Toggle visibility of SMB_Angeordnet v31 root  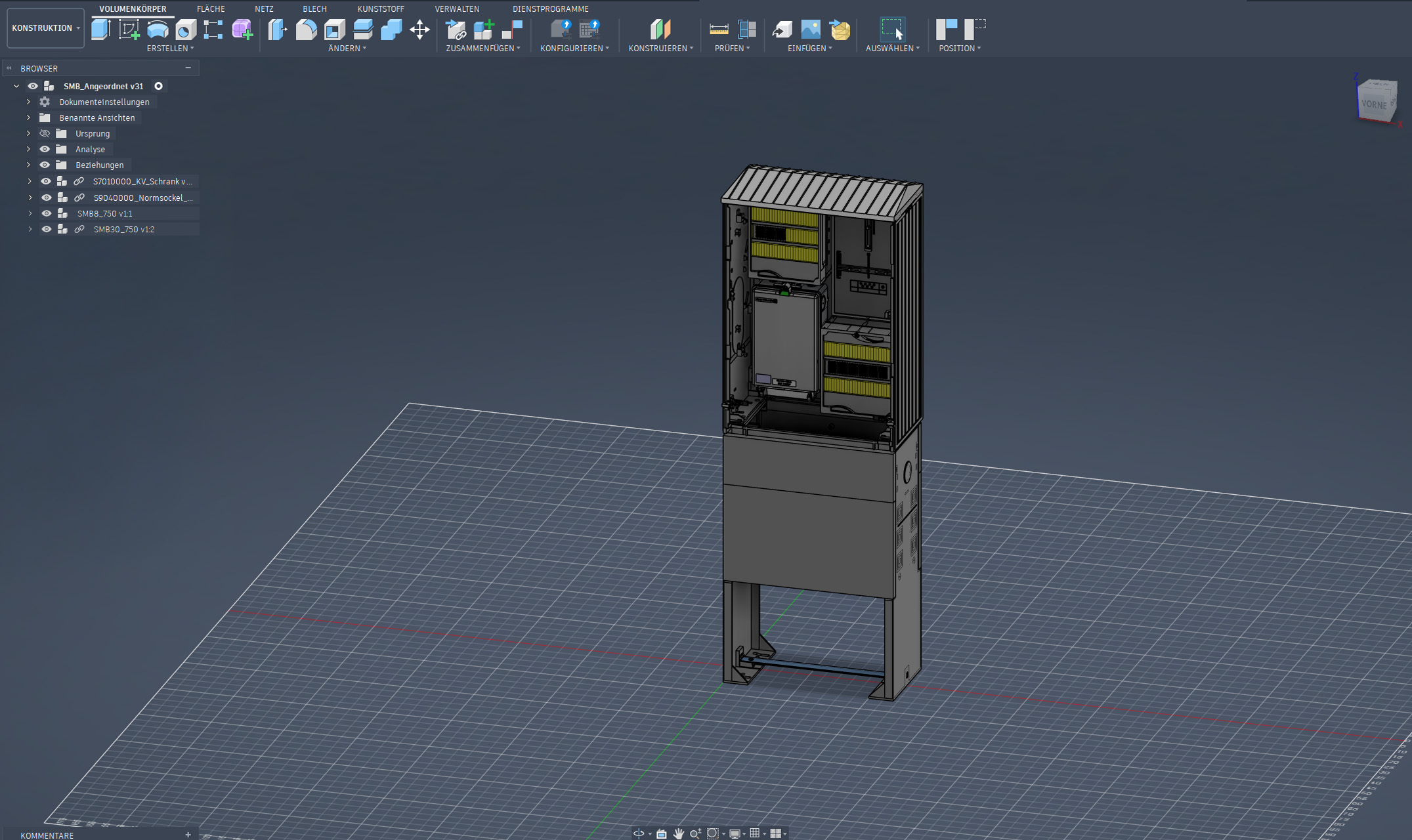tap(33, 86)
